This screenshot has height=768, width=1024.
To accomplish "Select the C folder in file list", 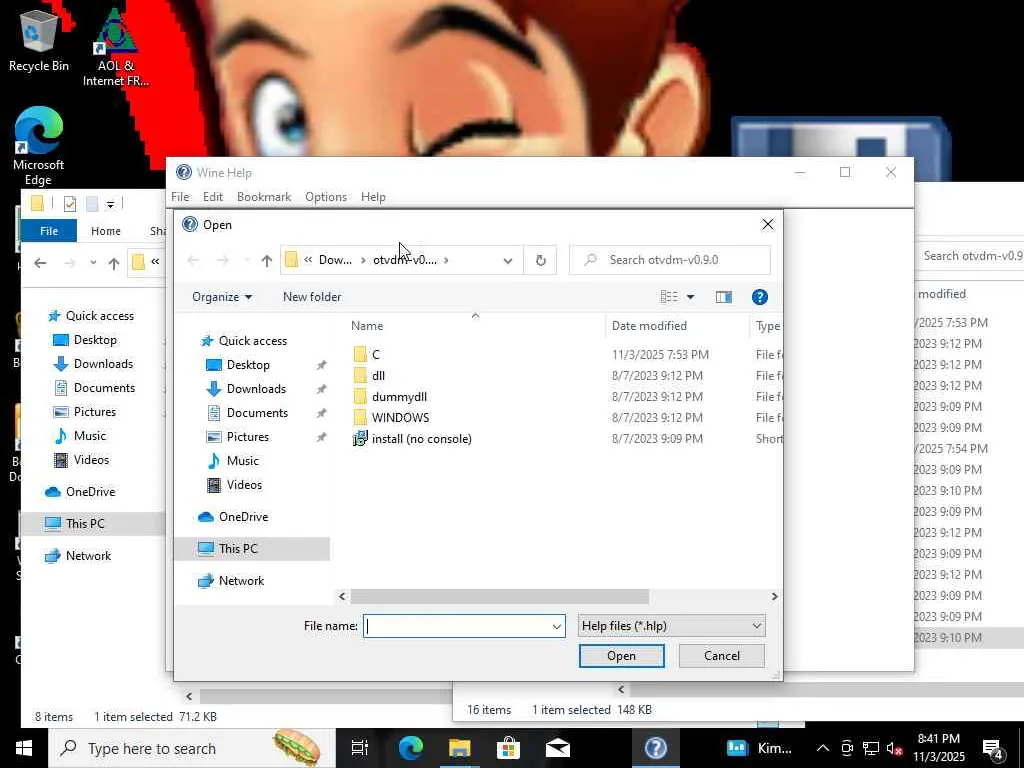I will [376, 355].
